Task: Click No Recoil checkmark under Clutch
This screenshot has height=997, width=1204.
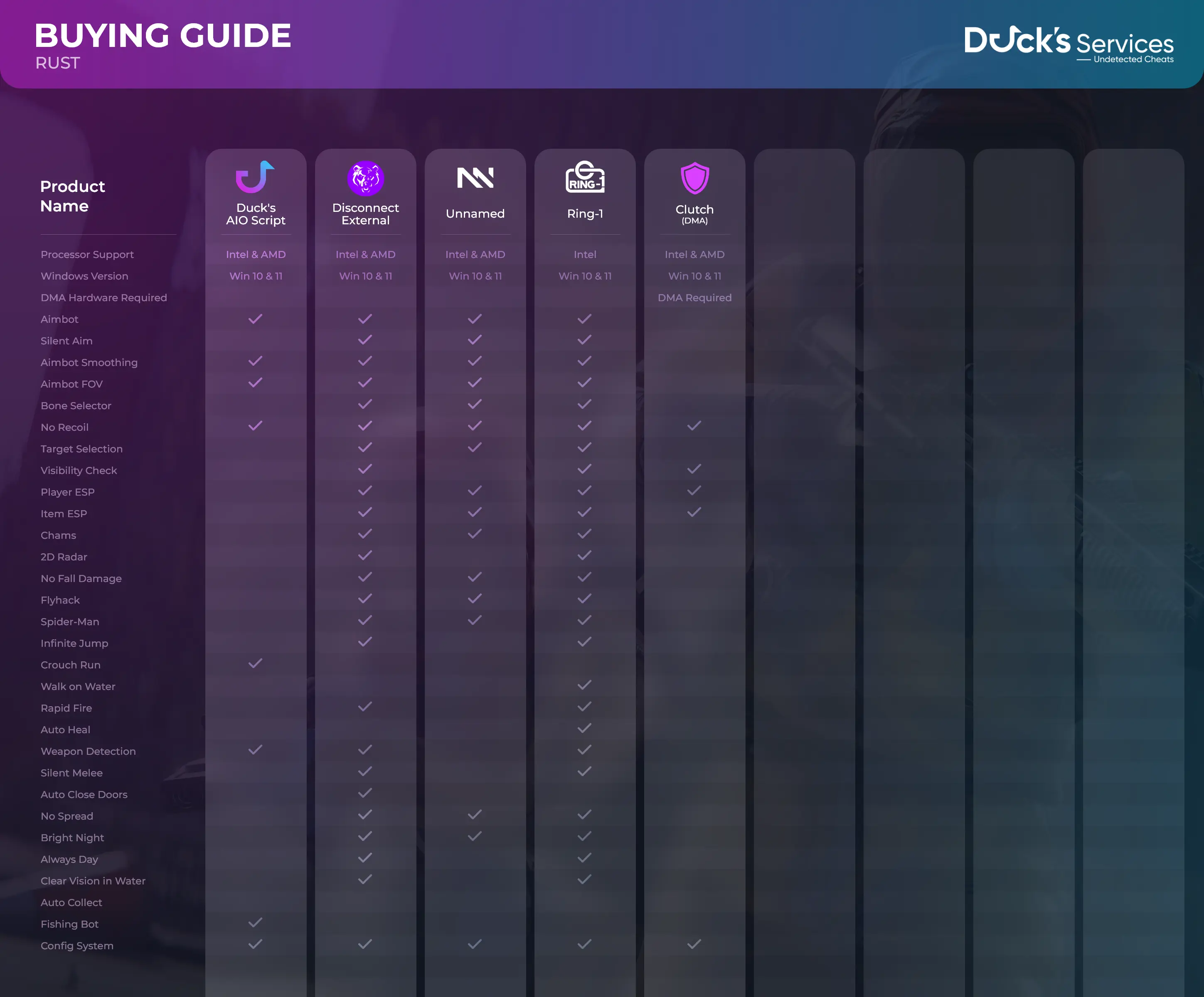Action: pos(694,426)
